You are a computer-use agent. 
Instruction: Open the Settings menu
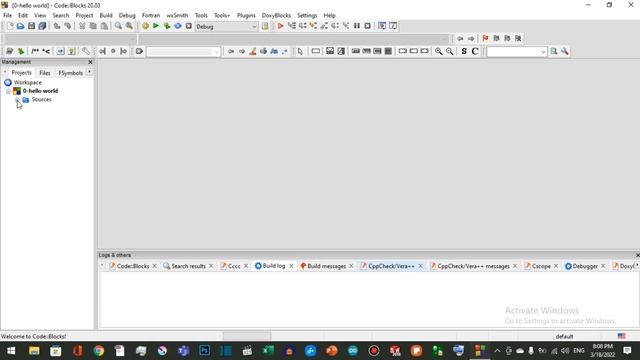(x=307, y=15)
